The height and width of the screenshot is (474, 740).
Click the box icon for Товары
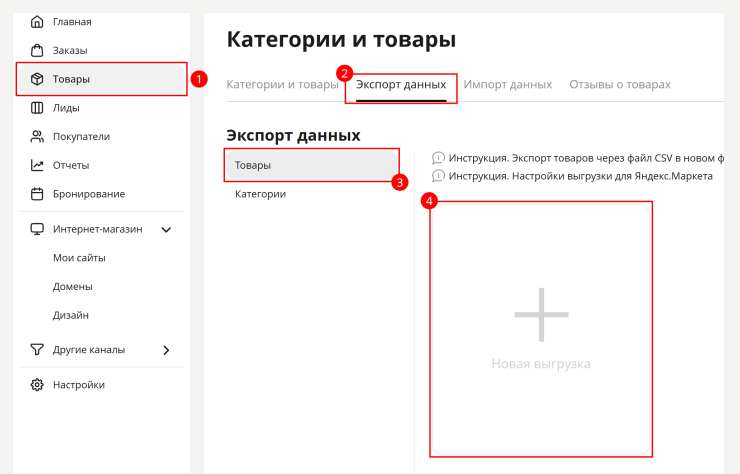pyautogui.click(x=37, y=79)
